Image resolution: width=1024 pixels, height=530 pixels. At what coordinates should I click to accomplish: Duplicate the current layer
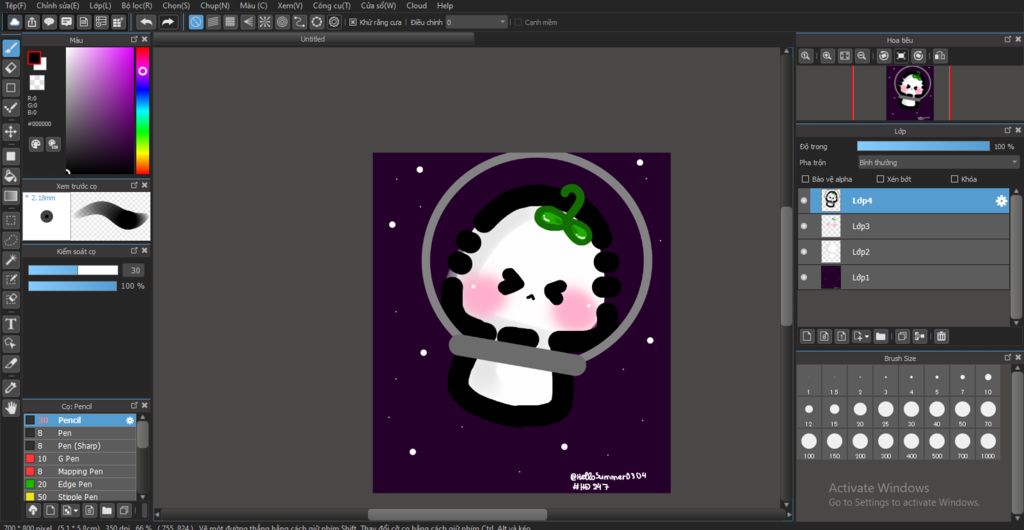pos(902,336)
